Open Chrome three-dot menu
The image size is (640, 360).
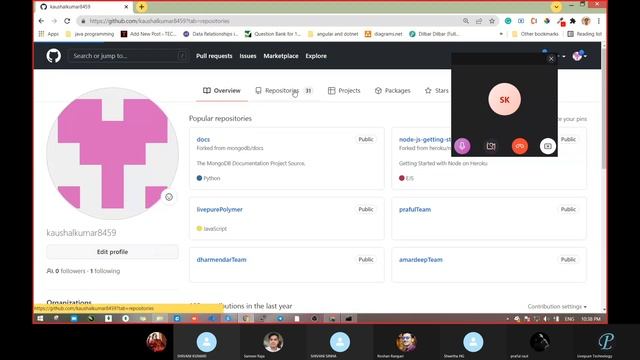click(599, 21)
